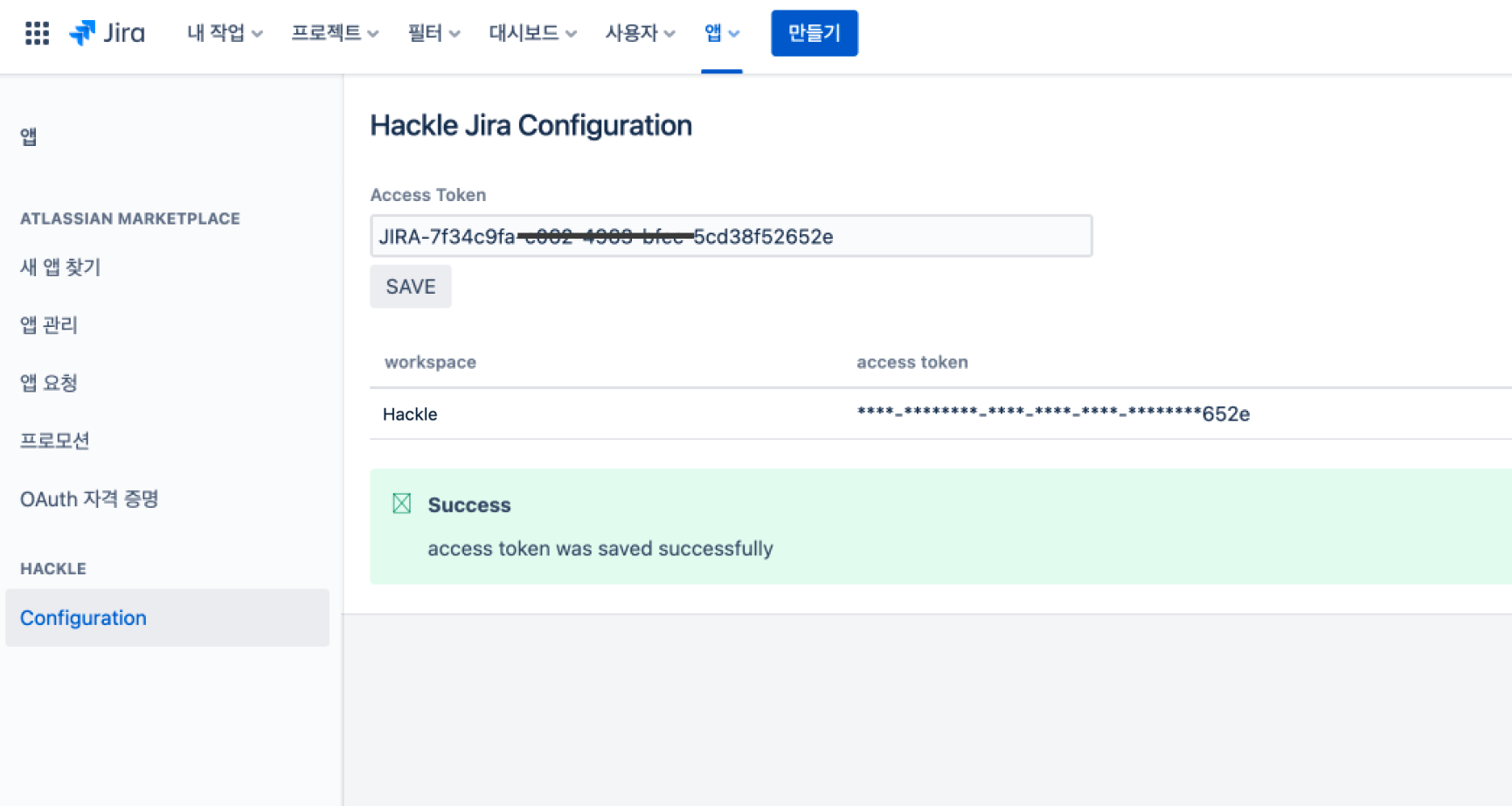Open the 사용자 dropdown
Image resolution: width=1512 pixels, height=806 pixels.
click(x=640, y=33)
